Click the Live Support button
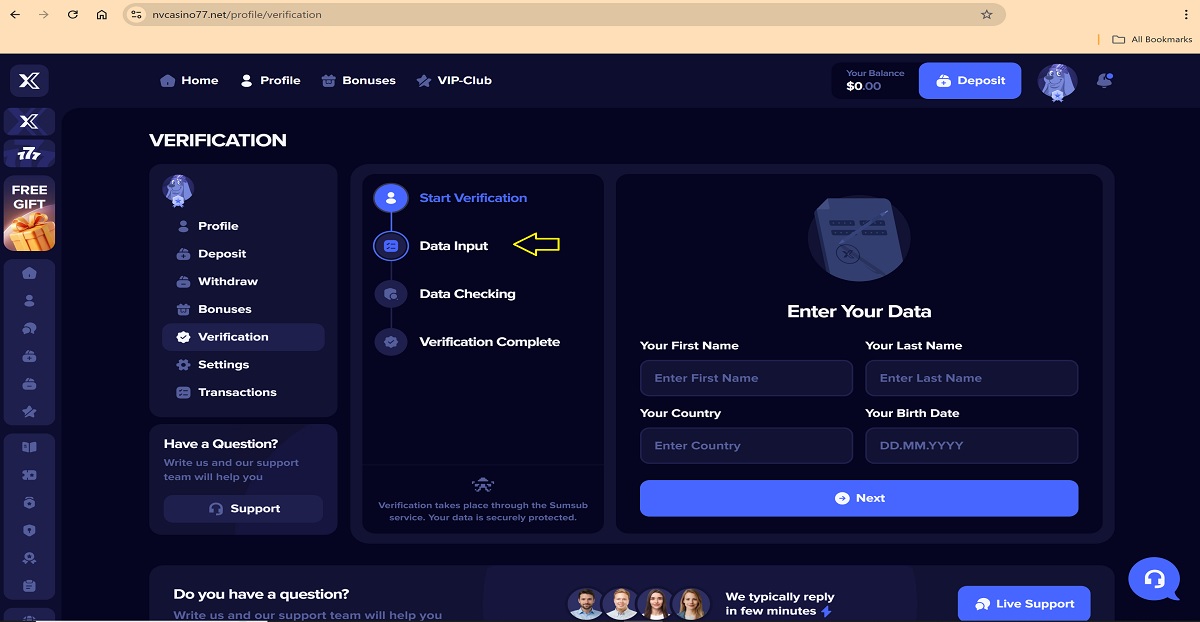 point(1024,604)
